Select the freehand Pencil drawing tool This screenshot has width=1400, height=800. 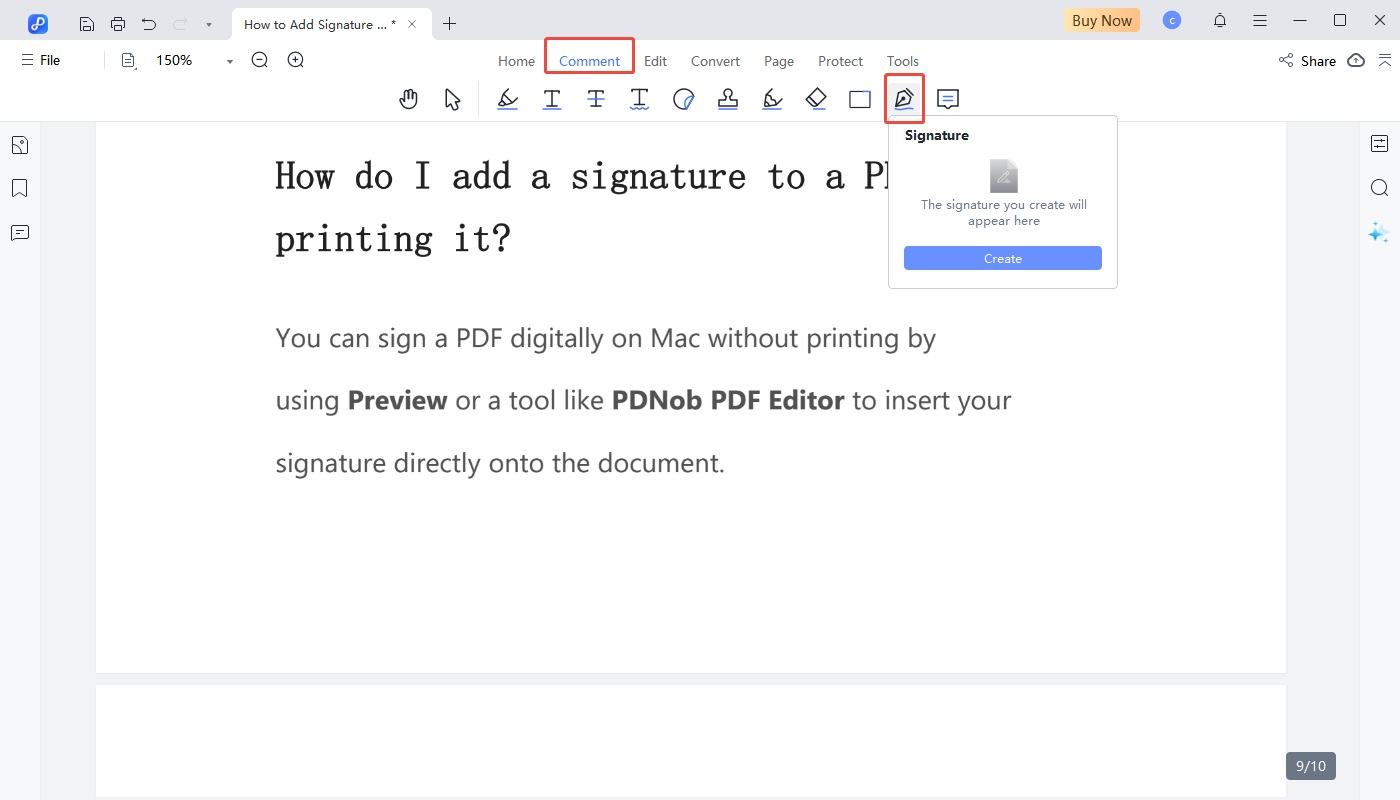[x=771, y=98]
